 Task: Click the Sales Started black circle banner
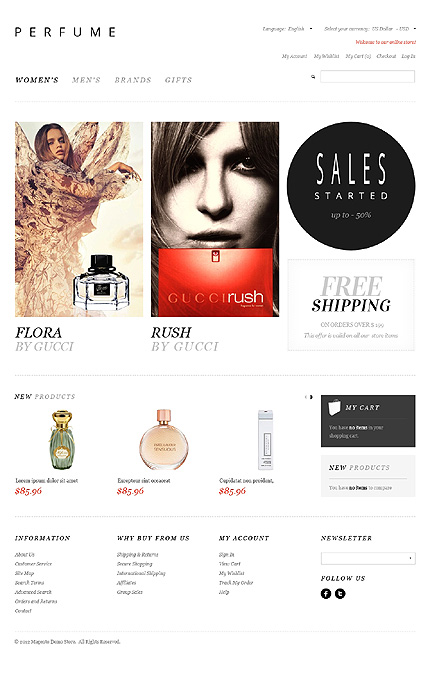(x=351, y=186)
